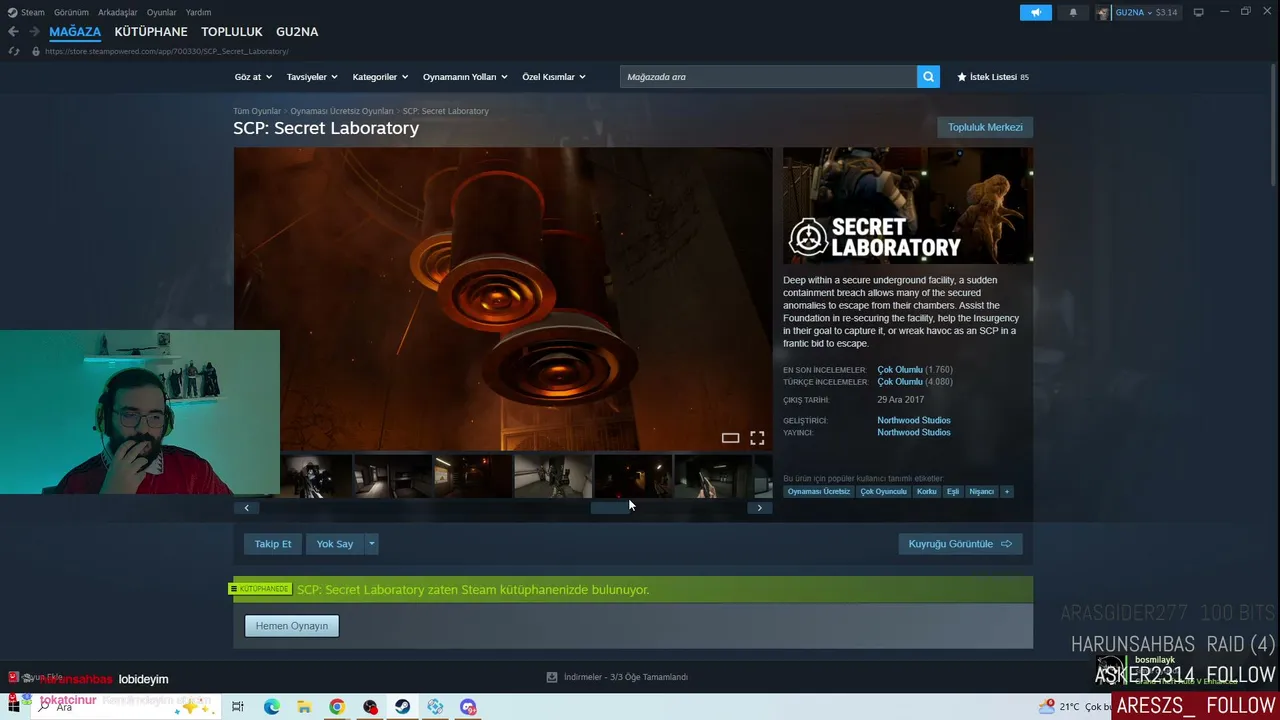Go back with the Steam back arrow

(13, 32)
